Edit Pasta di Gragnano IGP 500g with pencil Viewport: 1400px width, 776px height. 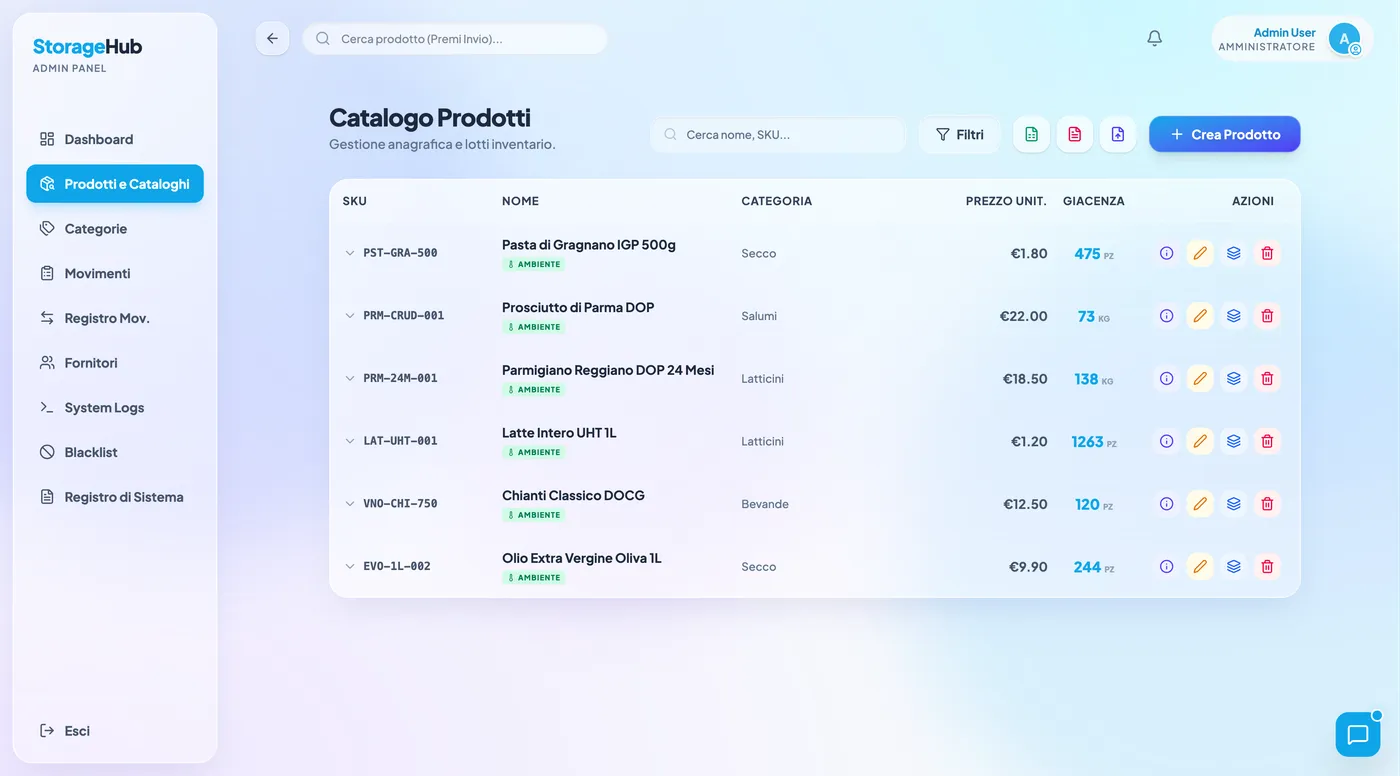pyautogui.click(x=1200, y=253)
